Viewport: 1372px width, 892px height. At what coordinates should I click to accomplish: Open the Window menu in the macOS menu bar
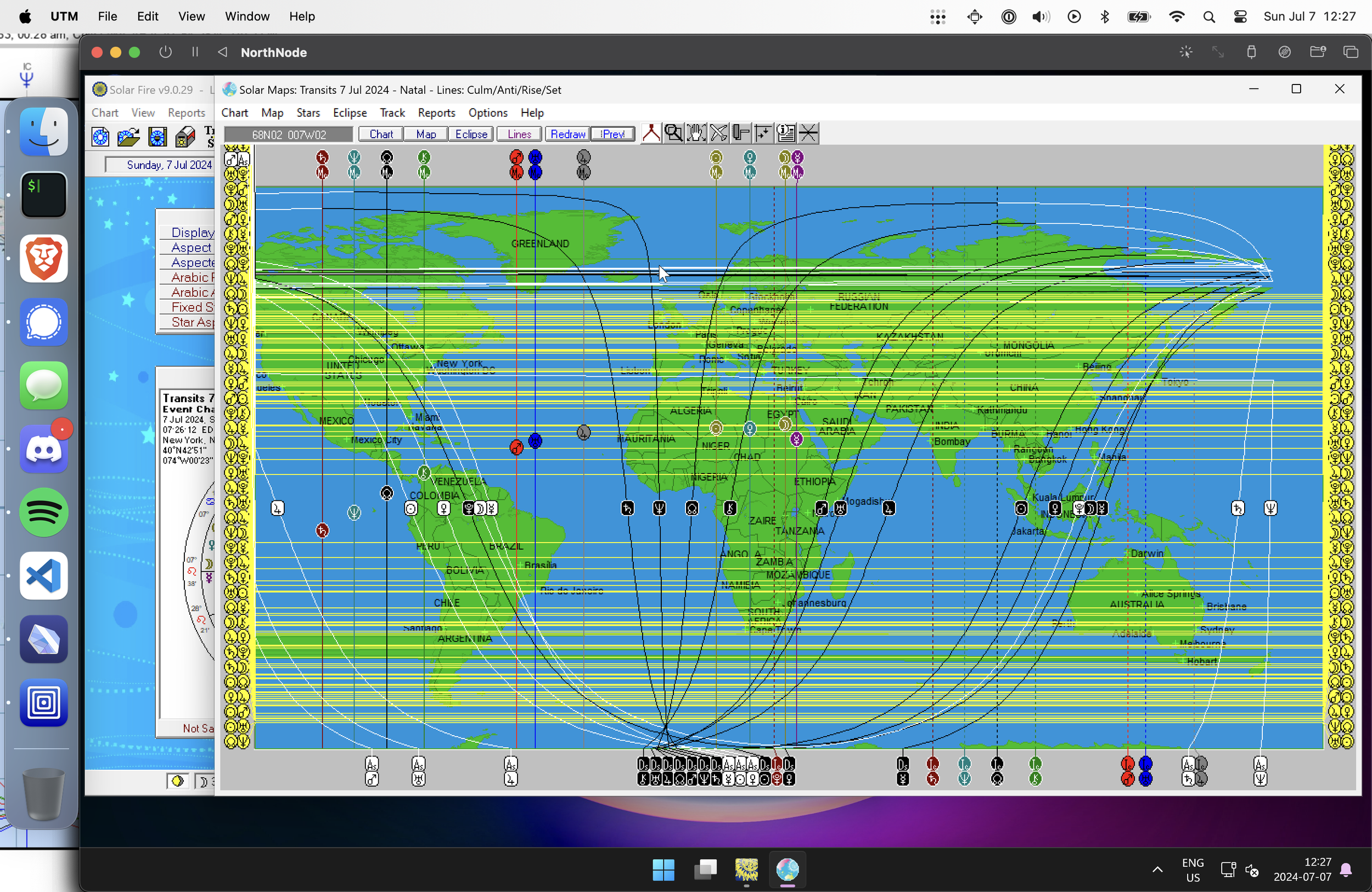(x=247, y=16)
